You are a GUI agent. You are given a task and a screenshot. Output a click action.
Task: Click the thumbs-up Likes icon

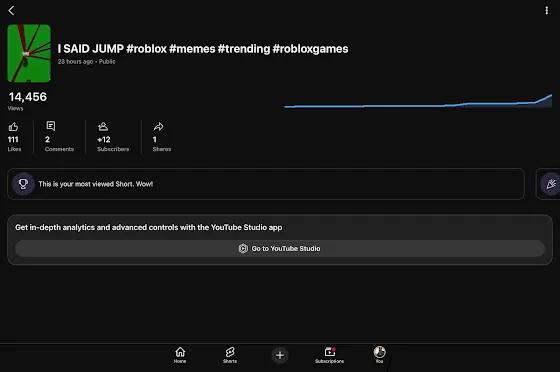pyautogui.click(x=13, y=126)
